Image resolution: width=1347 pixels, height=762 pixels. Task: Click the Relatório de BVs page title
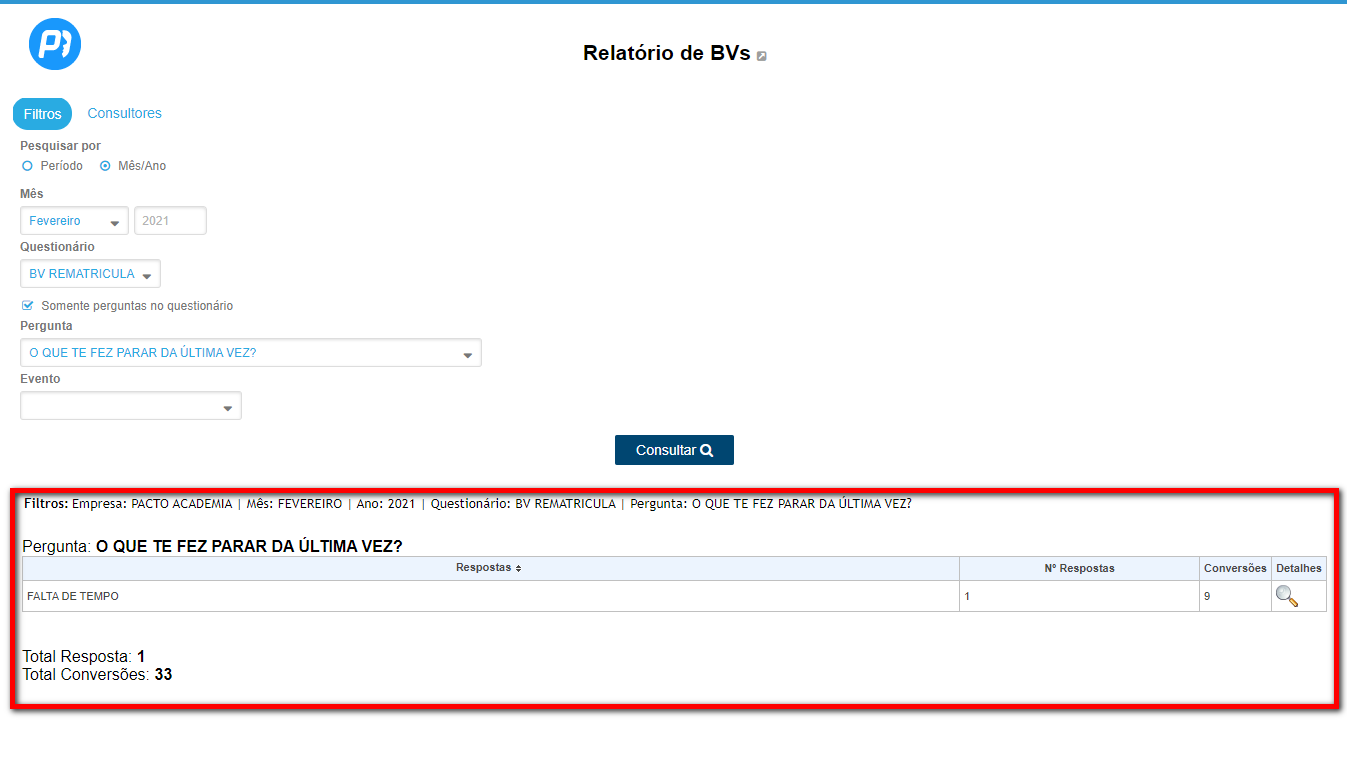pyautogui.click(x=666, y=54)
